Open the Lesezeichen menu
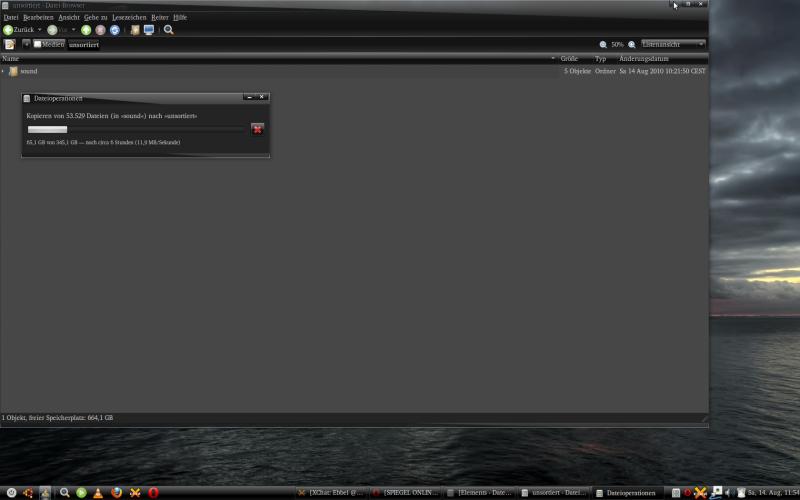The height and width of the screenshot is (500, 800). (129, 17)
